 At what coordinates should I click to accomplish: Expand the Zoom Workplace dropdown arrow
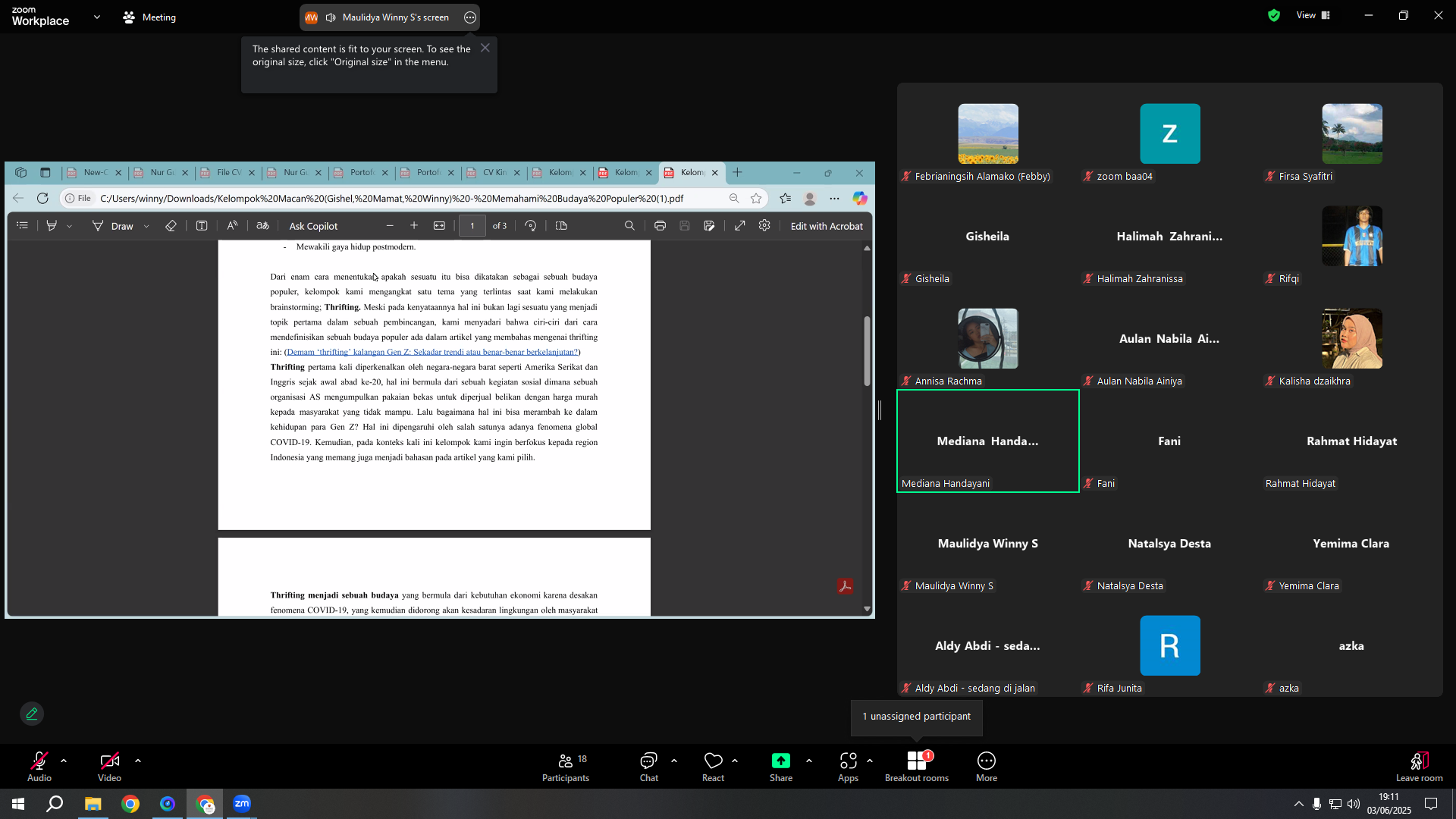click(x=96, y=17)
